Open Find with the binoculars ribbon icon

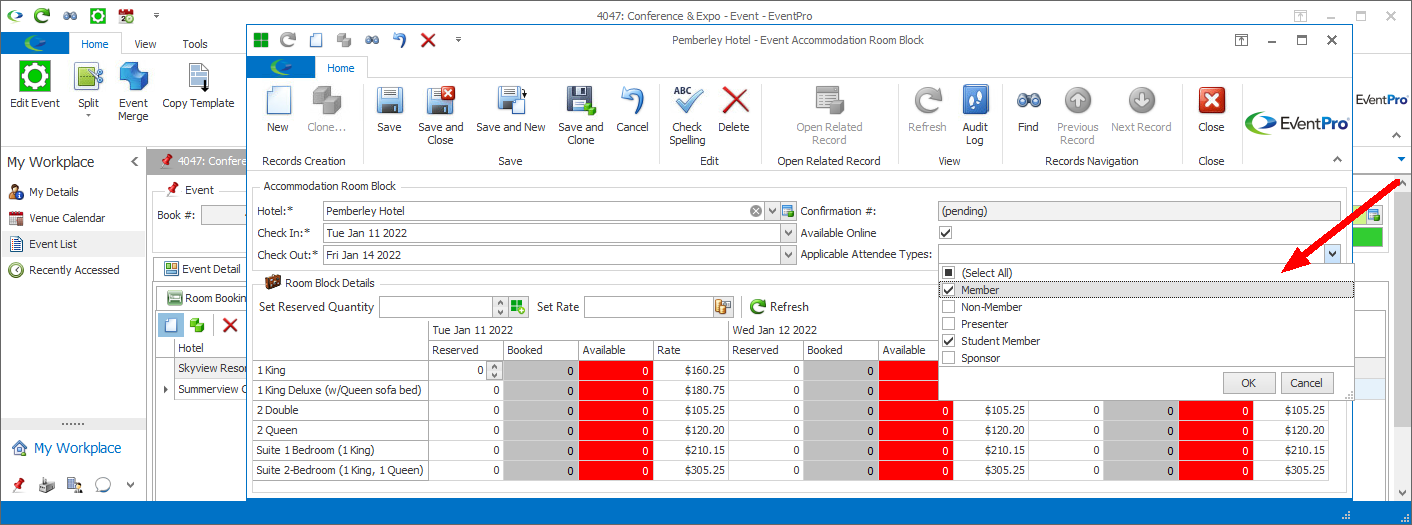pyautogui.click(x=1028, y=110)
